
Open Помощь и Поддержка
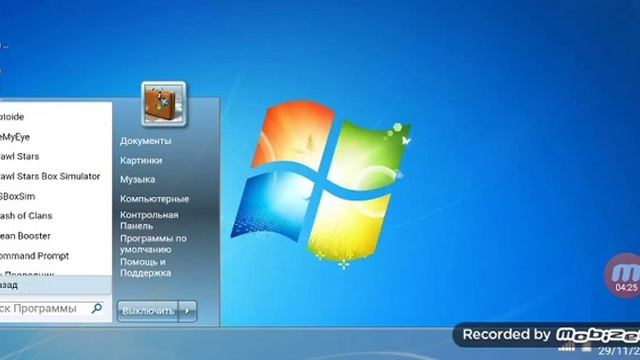coord(145,267)
